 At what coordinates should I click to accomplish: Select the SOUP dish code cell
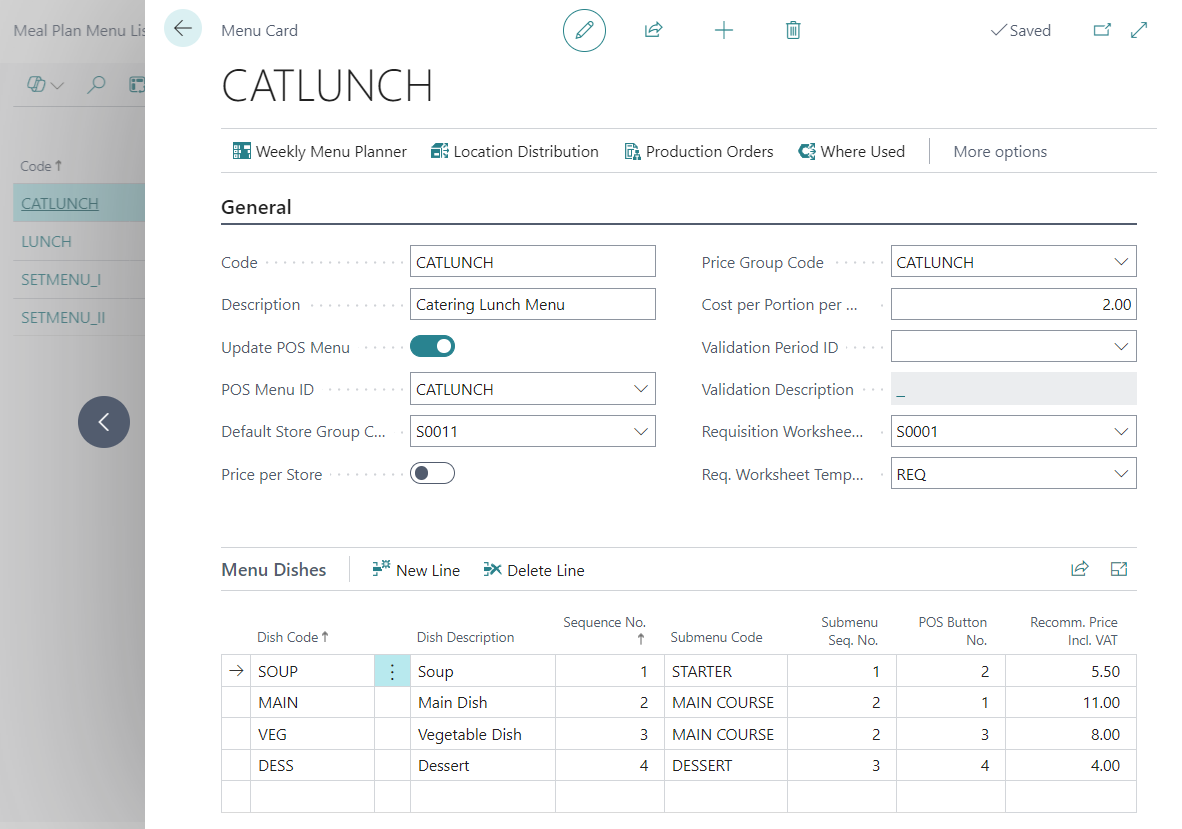point(312,671)
